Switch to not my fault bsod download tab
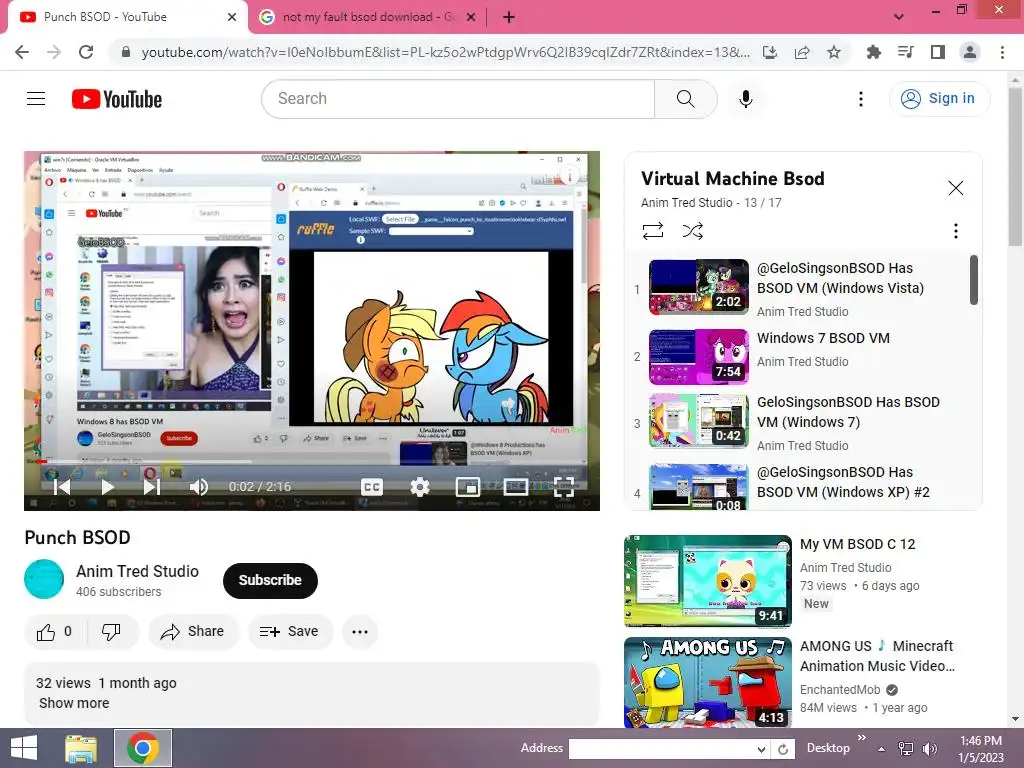The height and width of the screenshot is (768, 1024). 366,17
